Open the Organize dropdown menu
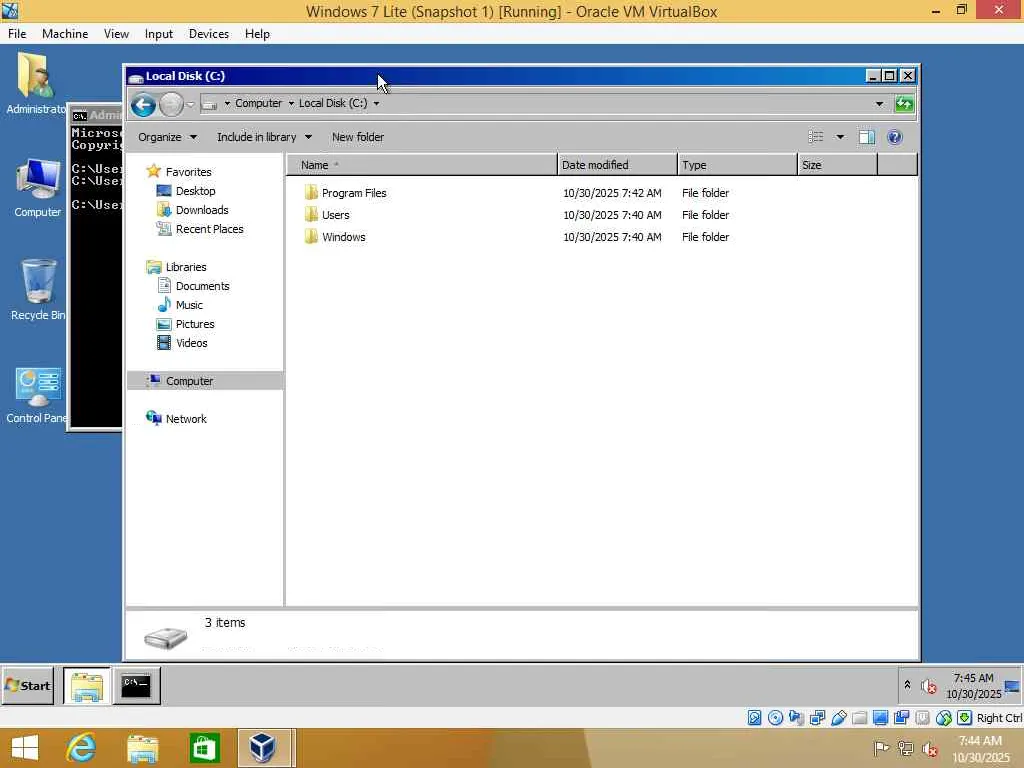 click(x=167, y=137)
